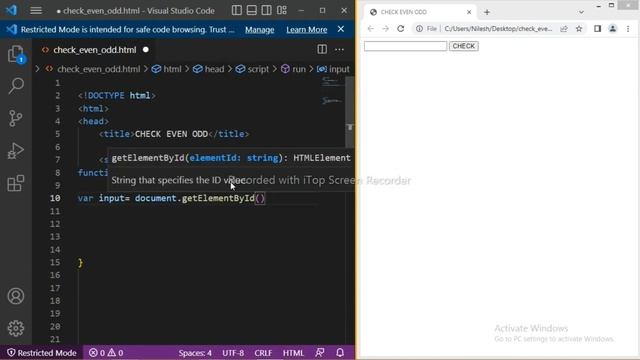640x360 pixels.
Task: Click the editor minimap
Action: click(332, 91)
